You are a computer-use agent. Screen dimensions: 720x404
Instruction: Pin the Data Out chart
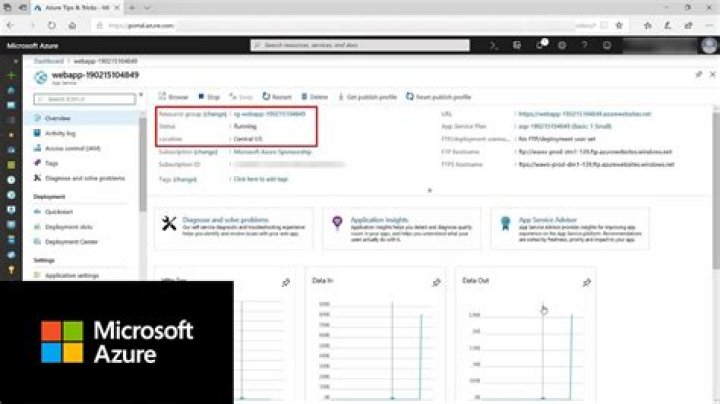[586, 283]
